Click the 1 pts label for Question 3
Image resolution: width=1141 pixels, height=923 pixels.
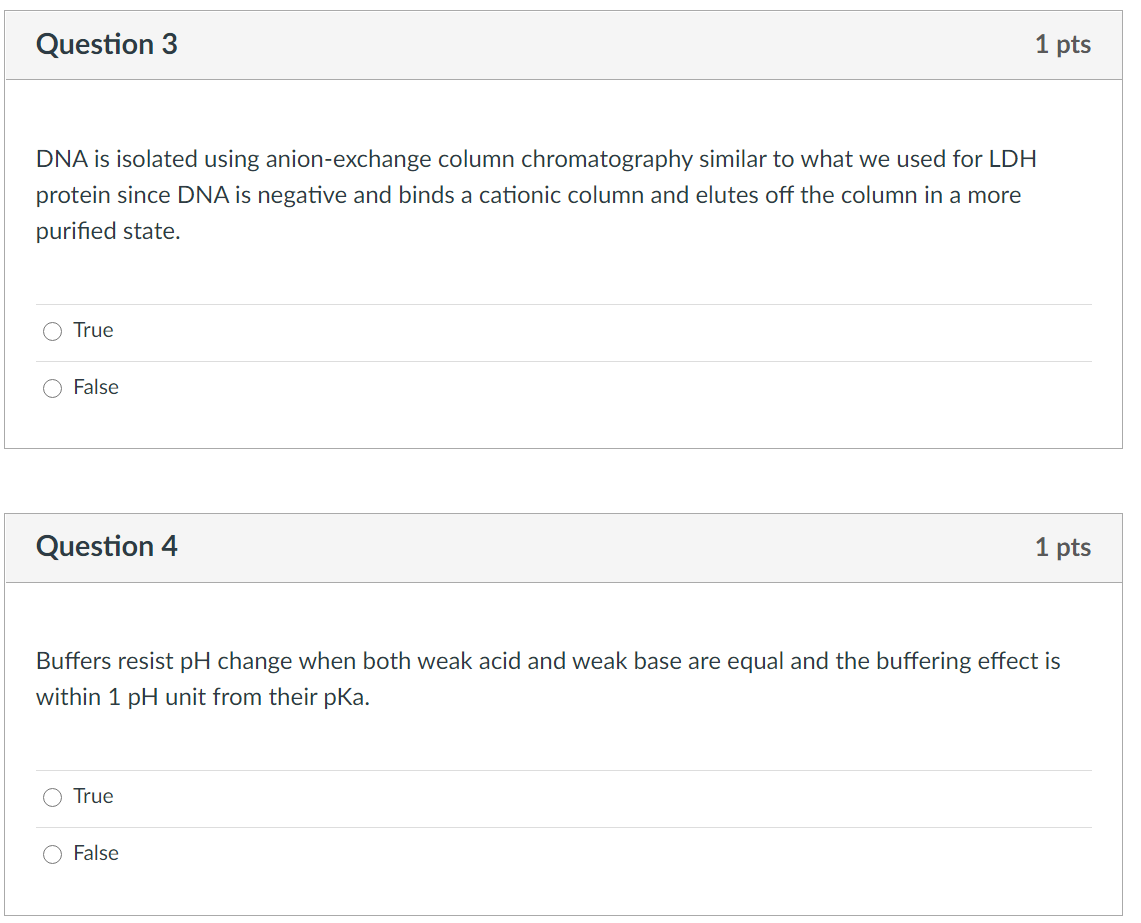[1063, 44]
